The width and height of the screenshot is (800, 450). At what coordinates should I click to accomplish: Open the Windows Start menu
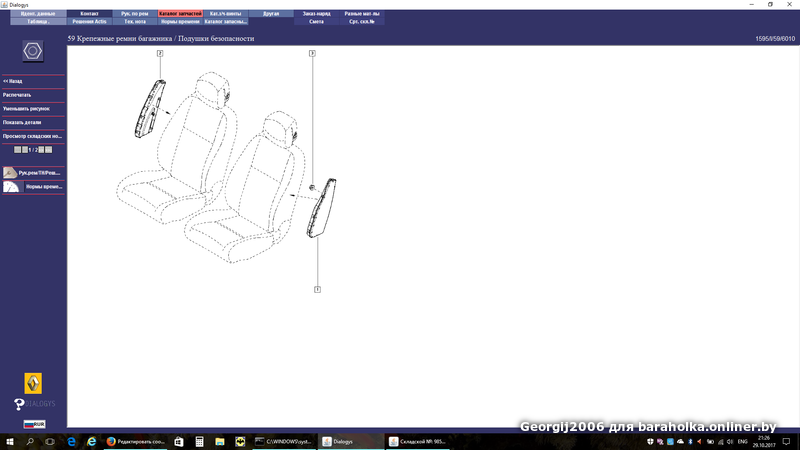point(10,442)
